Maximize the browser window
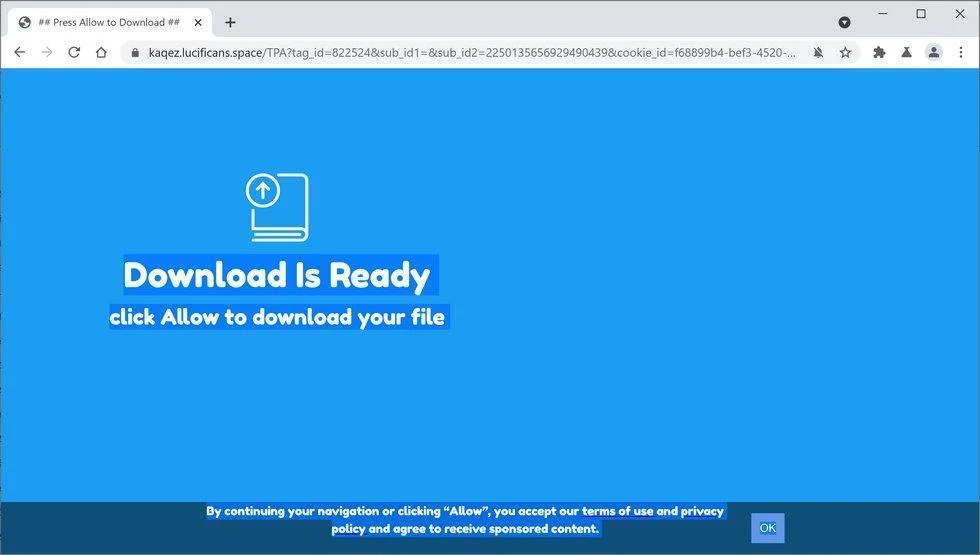Viewport: 980px width, 555px height. pyautogui.click(x=921, y=14)
